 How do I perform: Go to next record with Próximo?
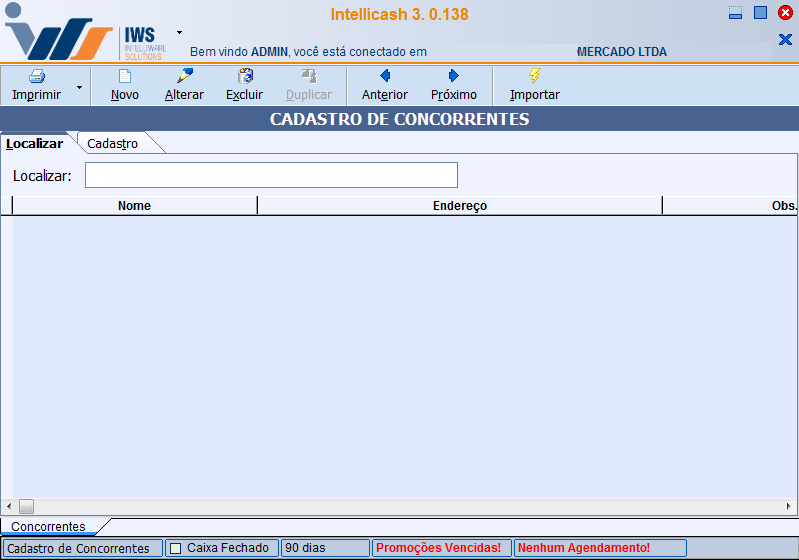(x=454, y=86)
